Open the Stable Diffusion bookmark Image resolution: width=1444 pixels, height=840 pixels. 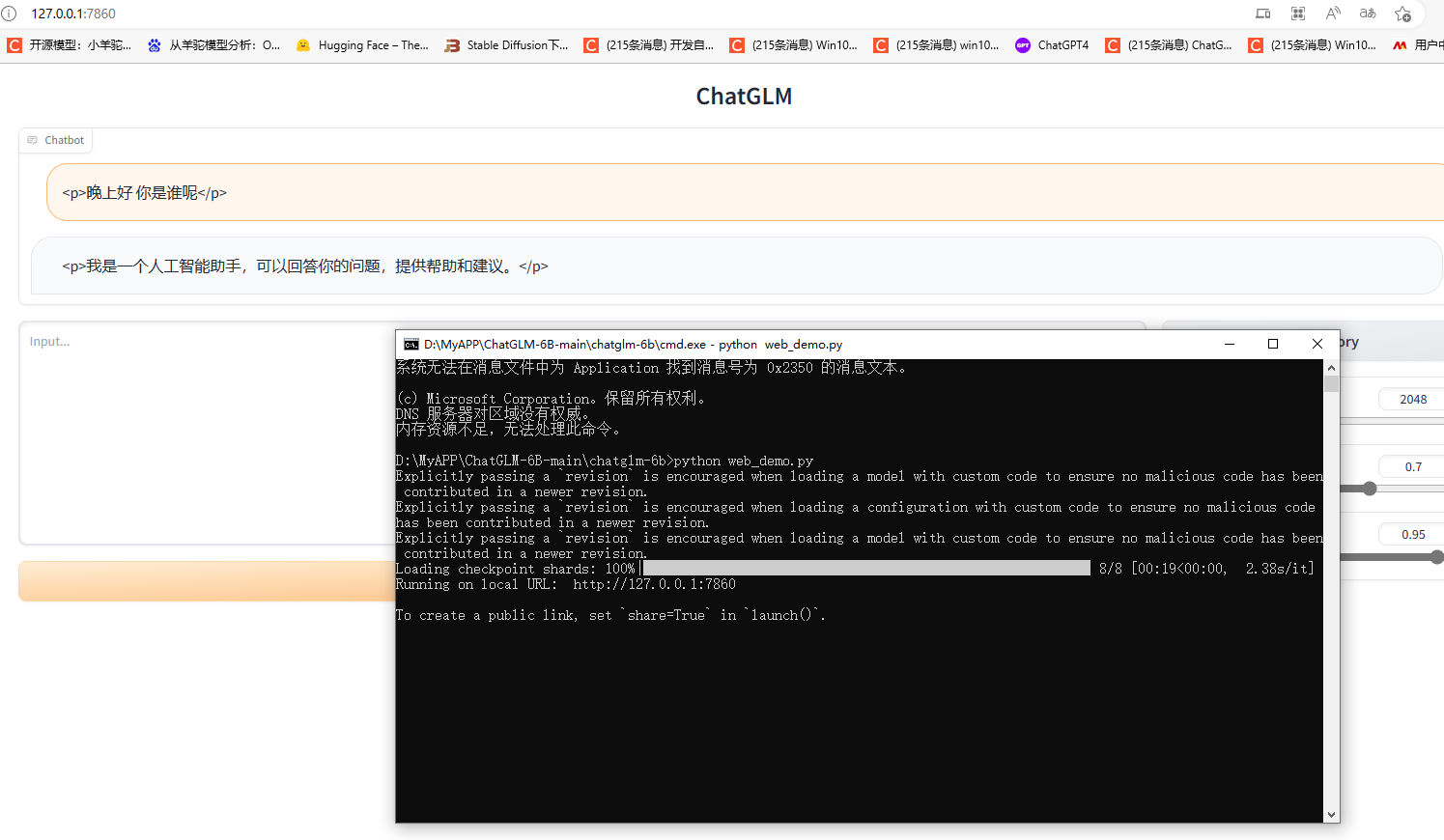point(506,45)
